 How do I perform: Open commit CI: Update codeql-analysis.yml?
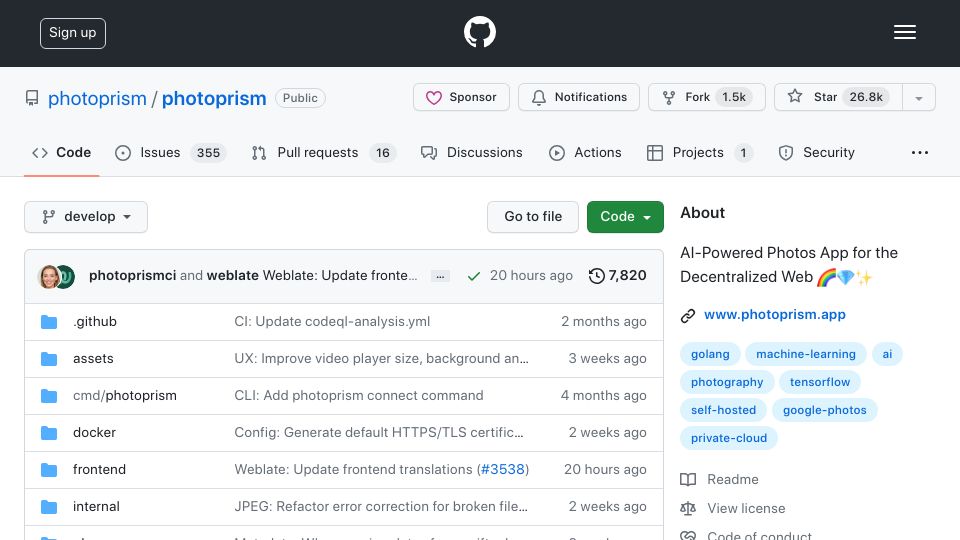[332, 321]
